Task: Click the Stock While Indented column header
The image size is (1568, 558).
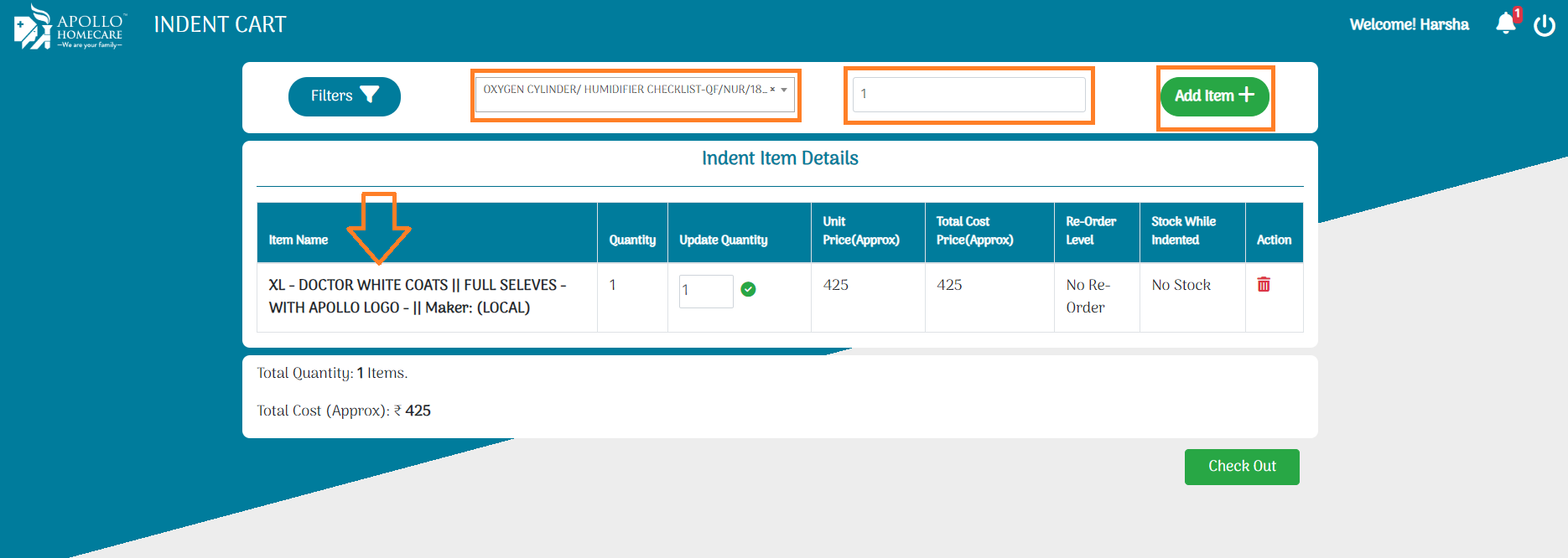Action: tap(1182, 231)
